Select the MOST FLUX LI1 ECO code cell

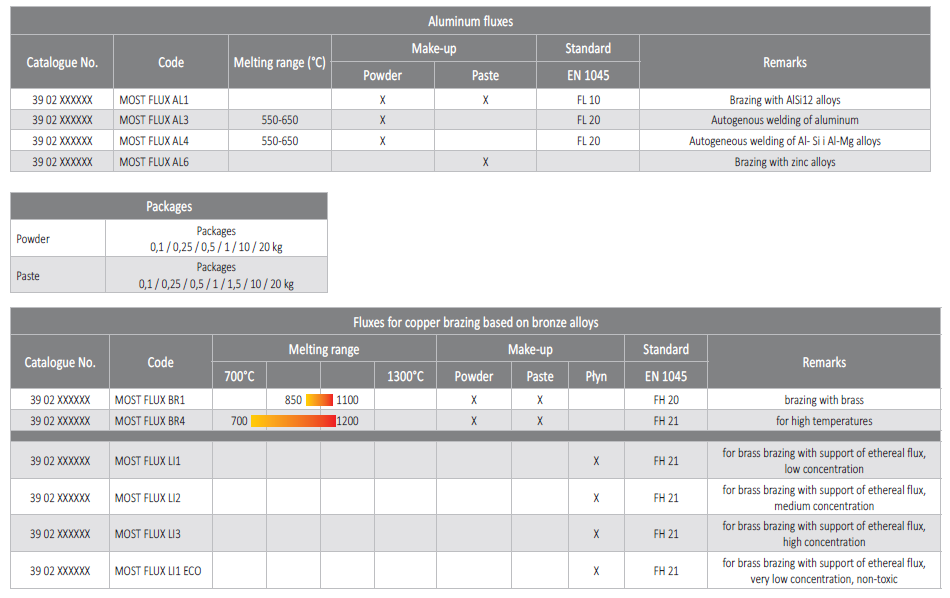click(x=158, y=571)
